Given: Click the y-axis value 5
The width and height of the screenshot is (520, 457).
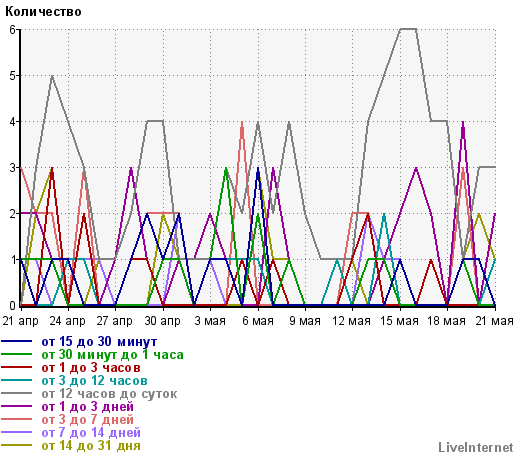Looking at the screenshot, I should coord(13,76).
